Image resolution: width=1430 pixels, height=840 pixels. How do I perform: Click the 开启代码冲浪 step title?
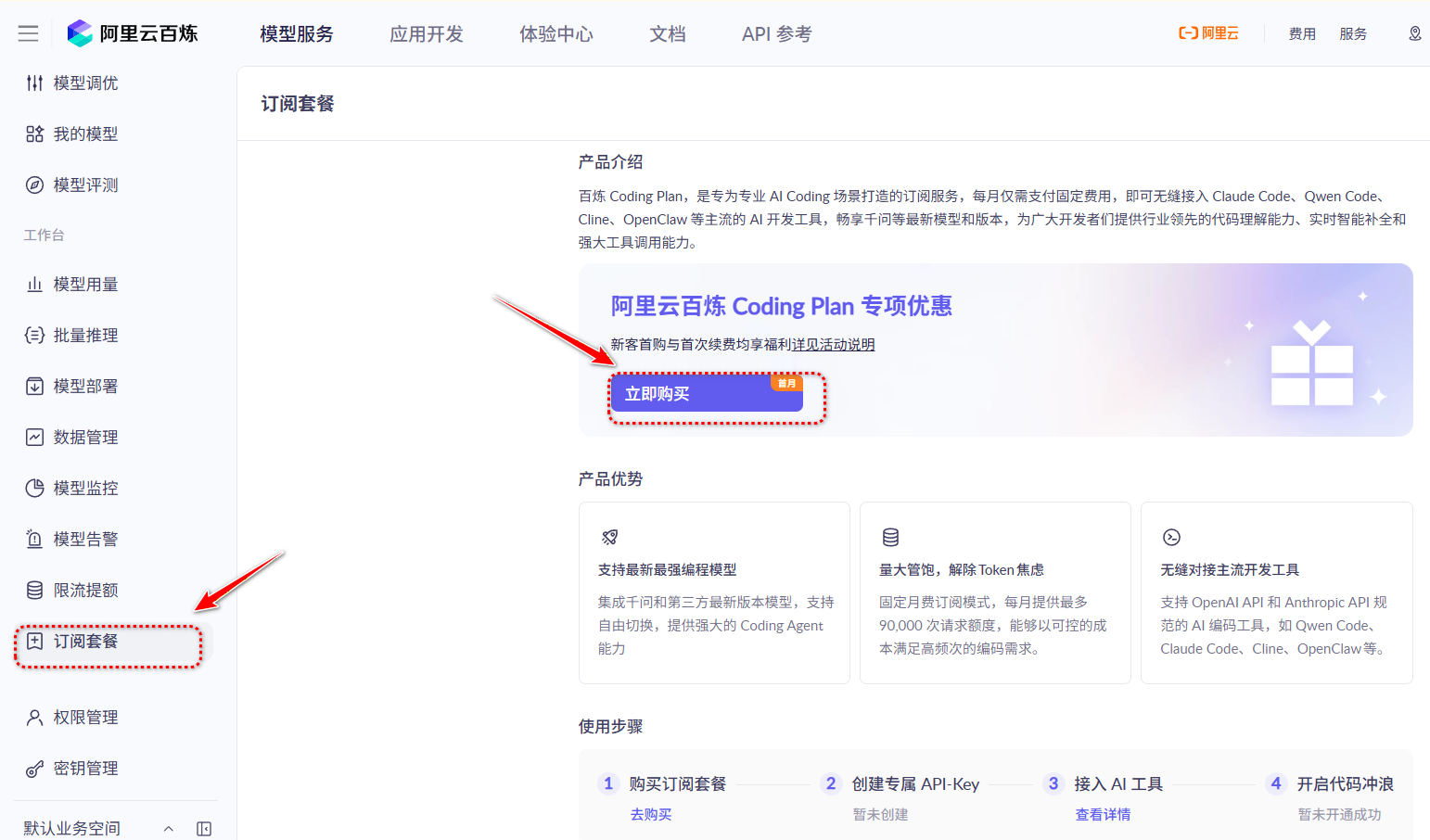(1345, 784)
